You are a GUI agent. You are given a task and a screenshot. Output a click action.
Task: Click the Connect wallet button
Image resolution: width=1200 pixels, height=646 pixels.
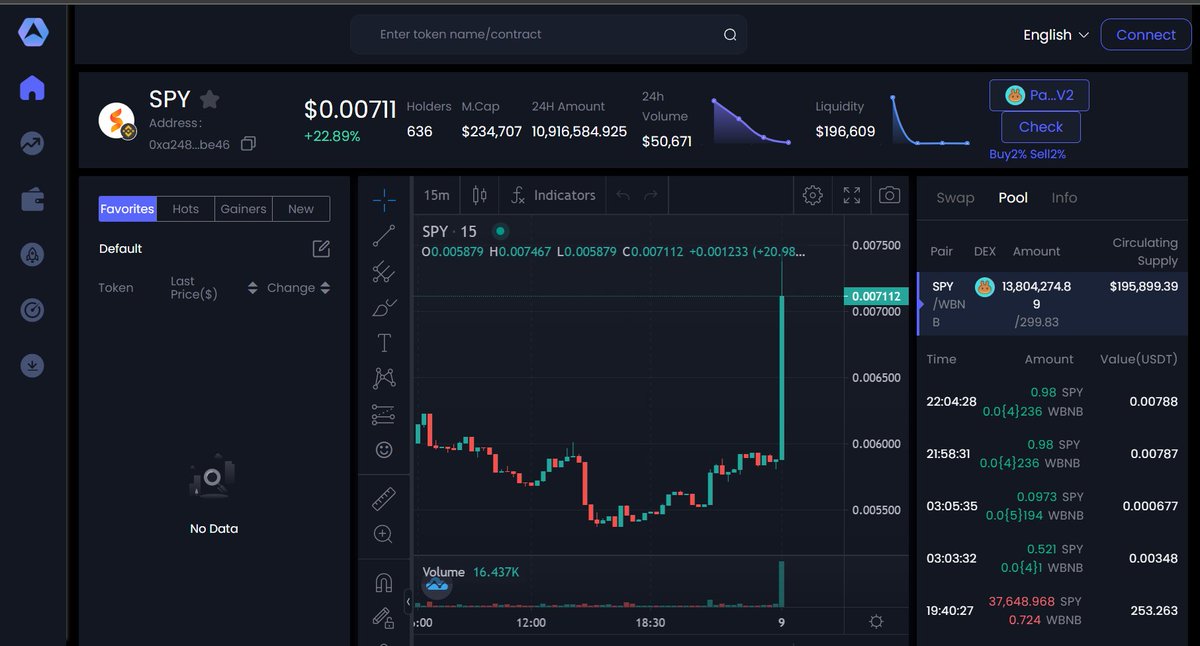1146,34
